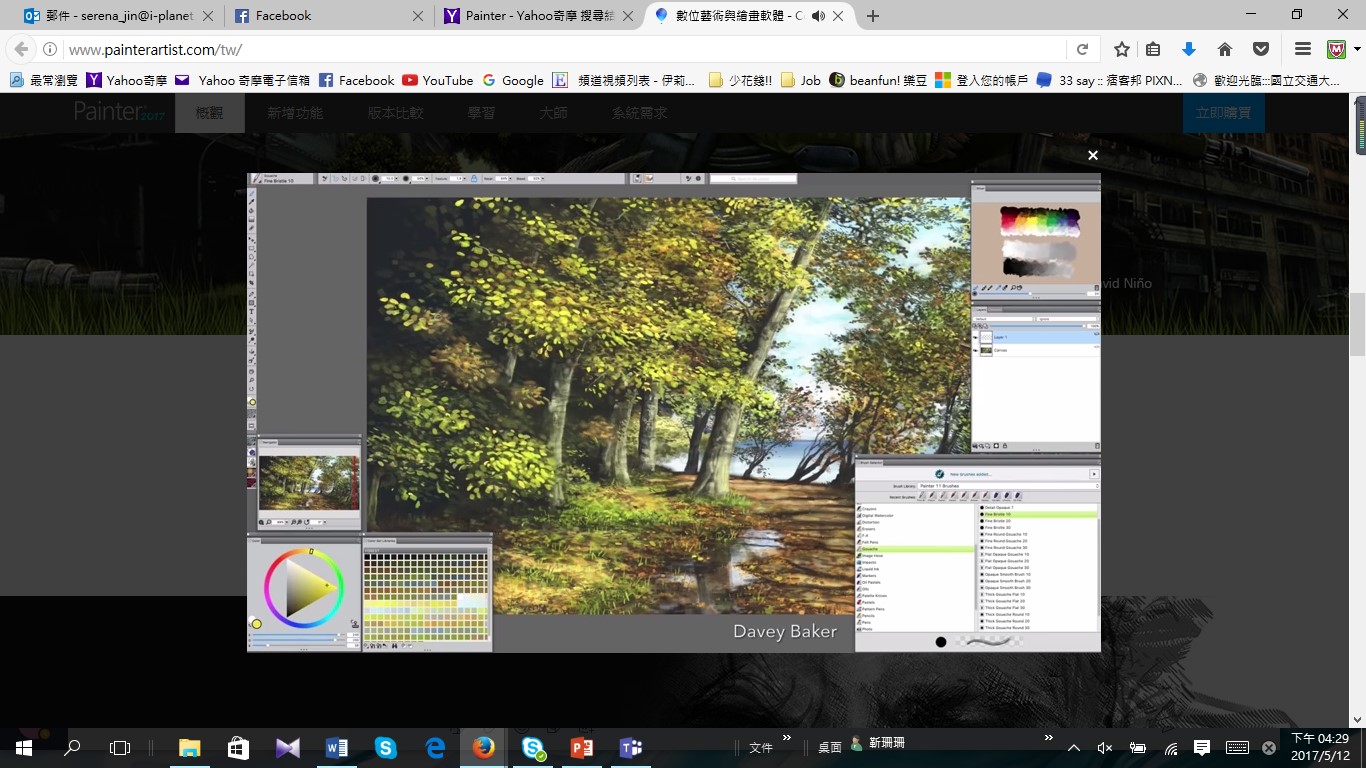Reload the current page
1366x768 pixels.
coord(1082,49)
